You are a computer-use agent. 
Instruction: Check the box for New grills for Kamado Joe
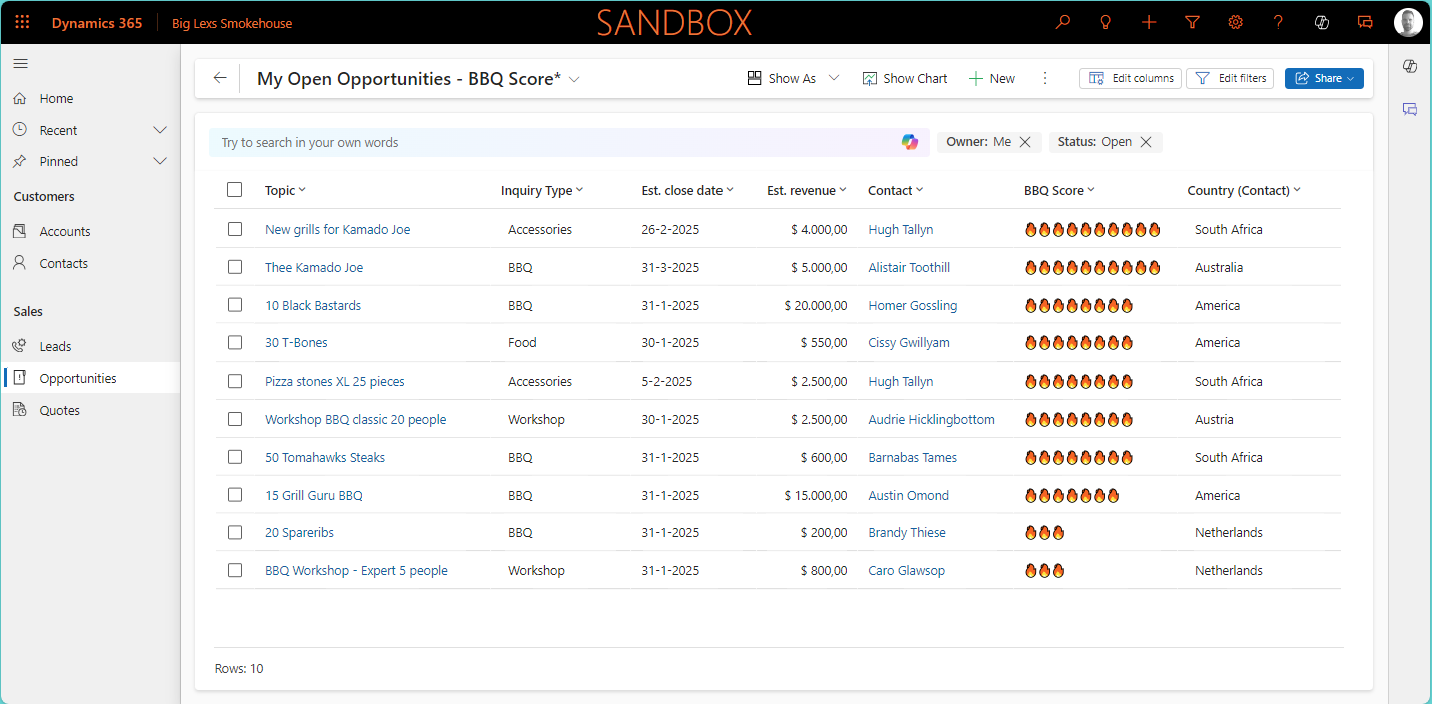(x=235, y=229)
